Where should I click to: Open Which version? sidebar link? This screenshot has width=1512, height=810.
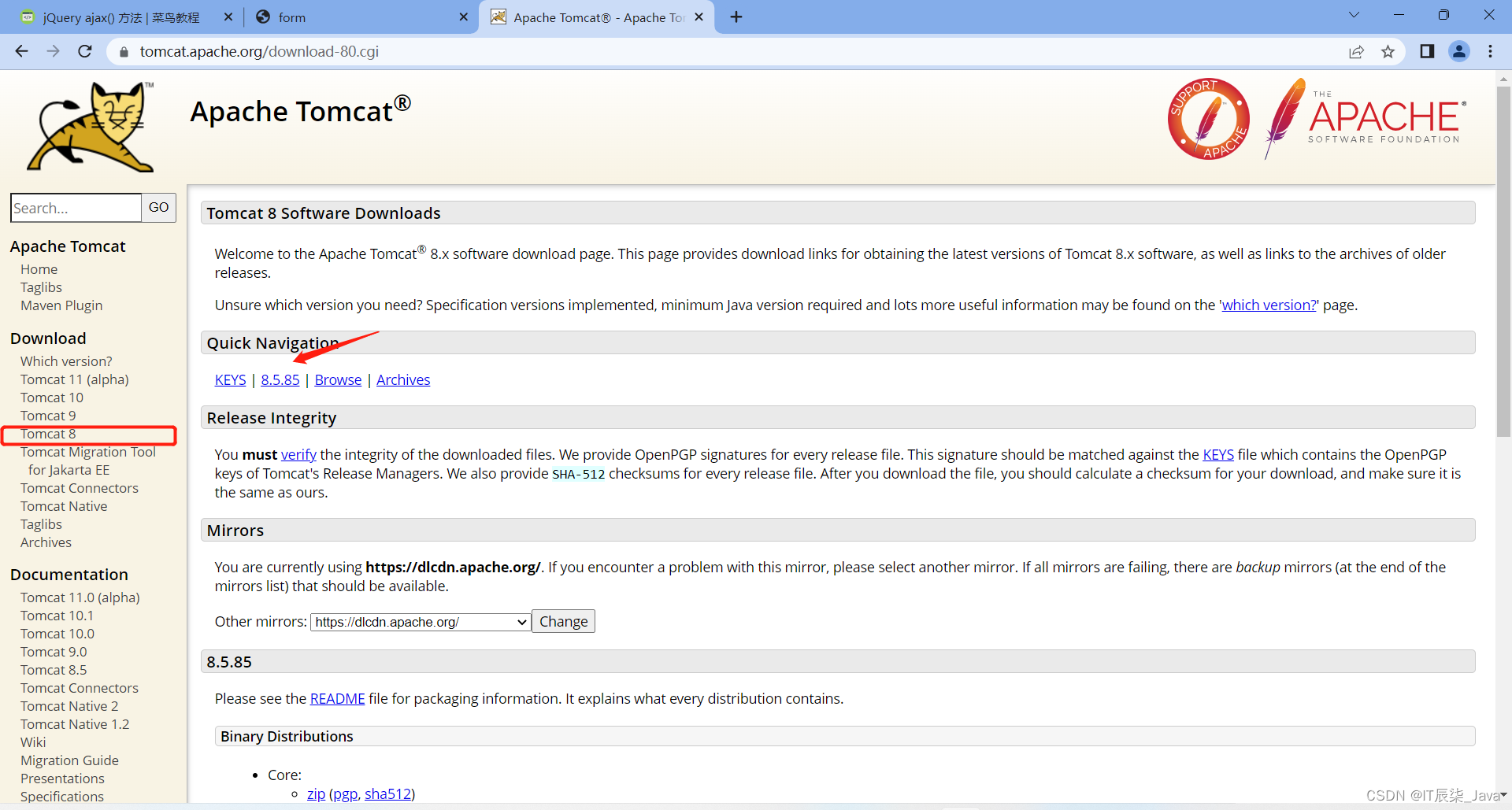[66, 361]
